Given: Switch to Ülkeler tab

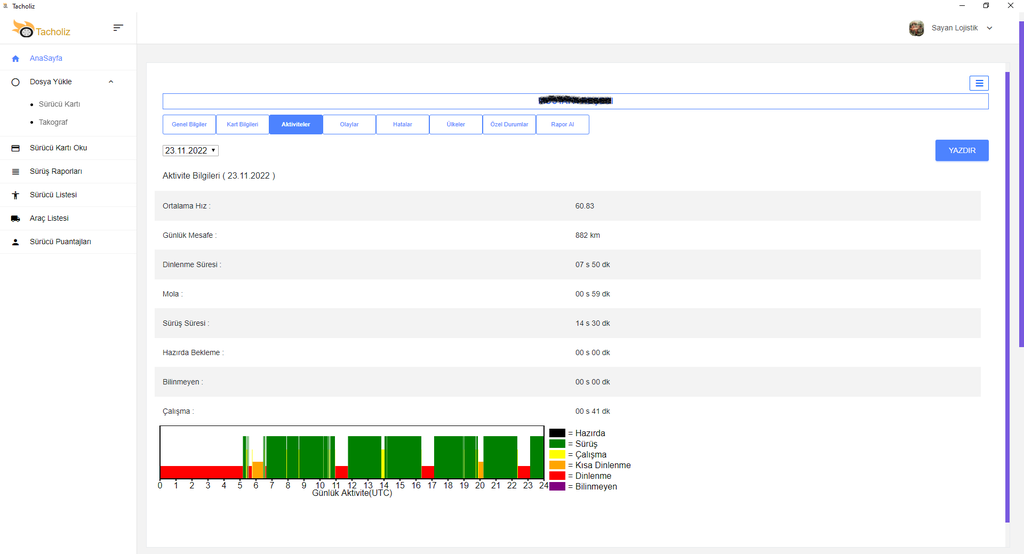Looking at the screenshot, I should point(456,124).
